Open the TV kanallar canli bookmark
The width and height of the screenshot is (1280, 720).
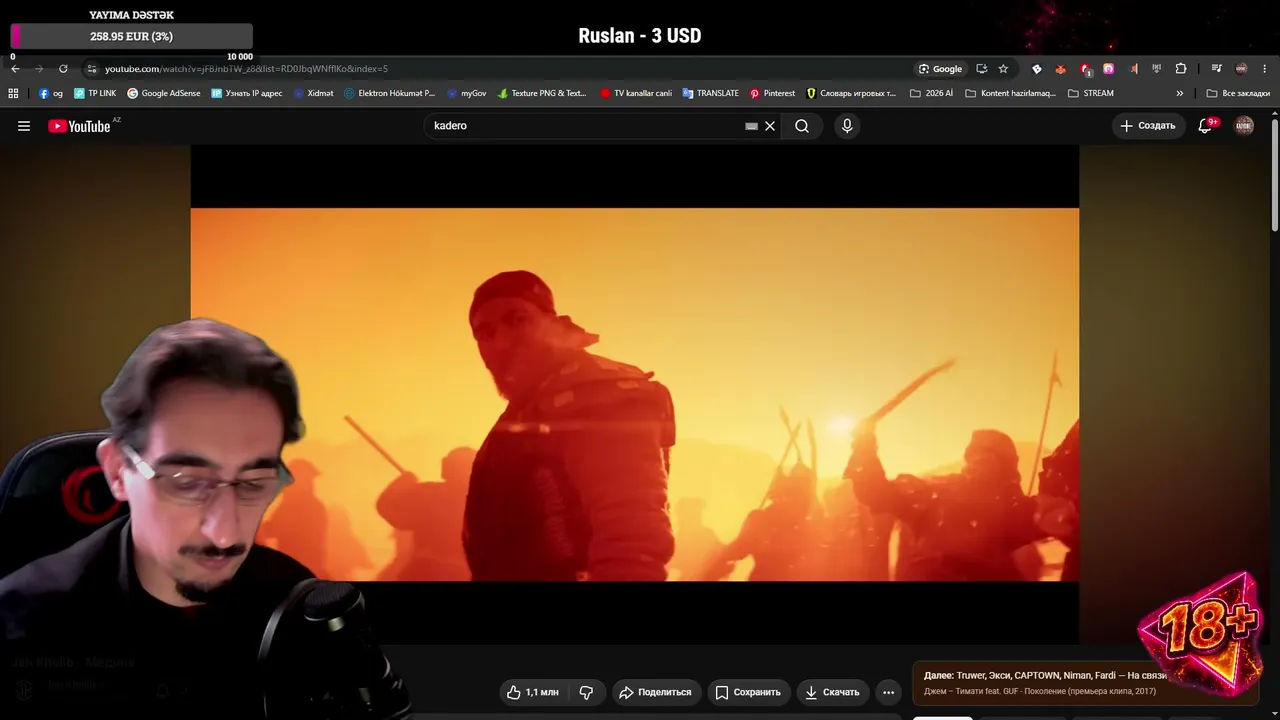pos(636,93)
